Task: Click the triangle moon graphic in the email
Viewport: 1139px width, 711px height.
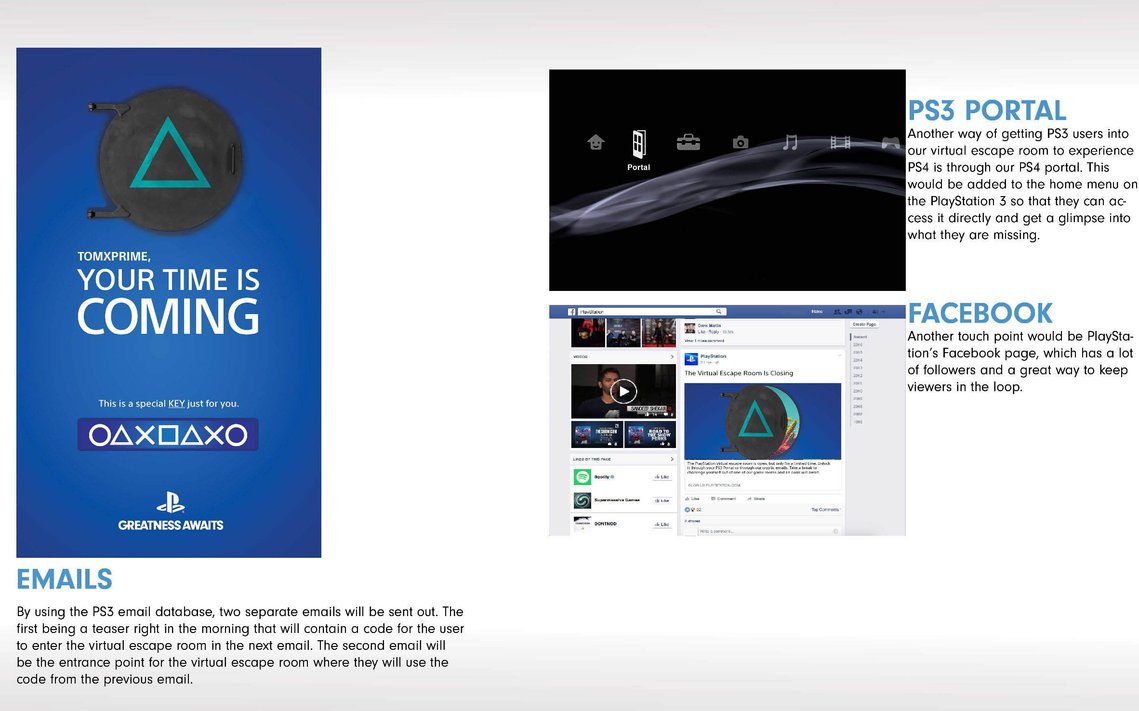Action: coord(167,160)
